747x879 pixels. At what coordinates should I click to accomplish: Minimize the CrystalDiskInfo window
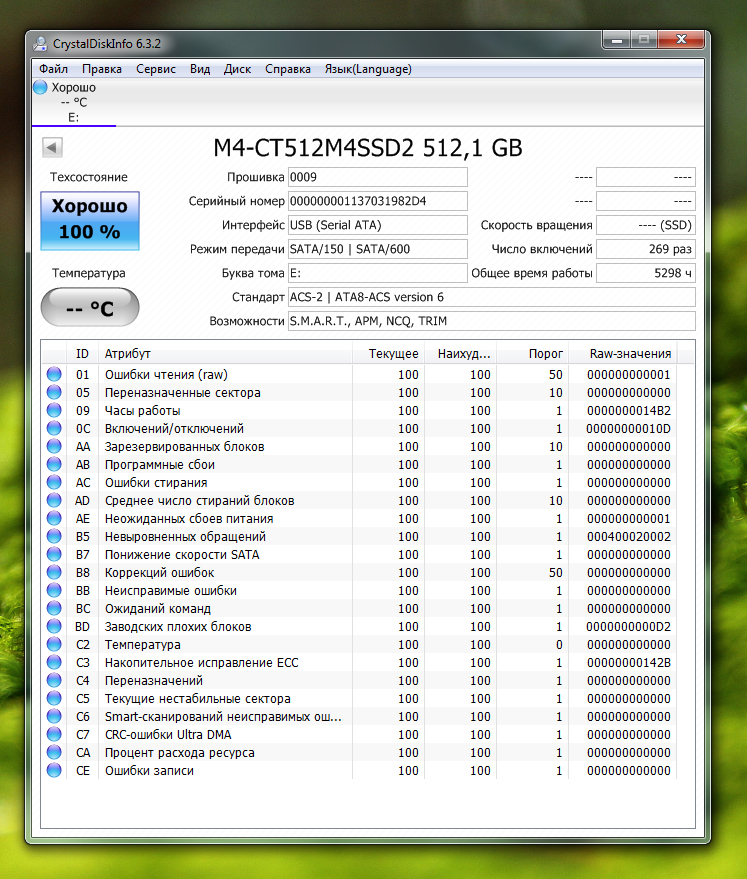coord(617,40)
